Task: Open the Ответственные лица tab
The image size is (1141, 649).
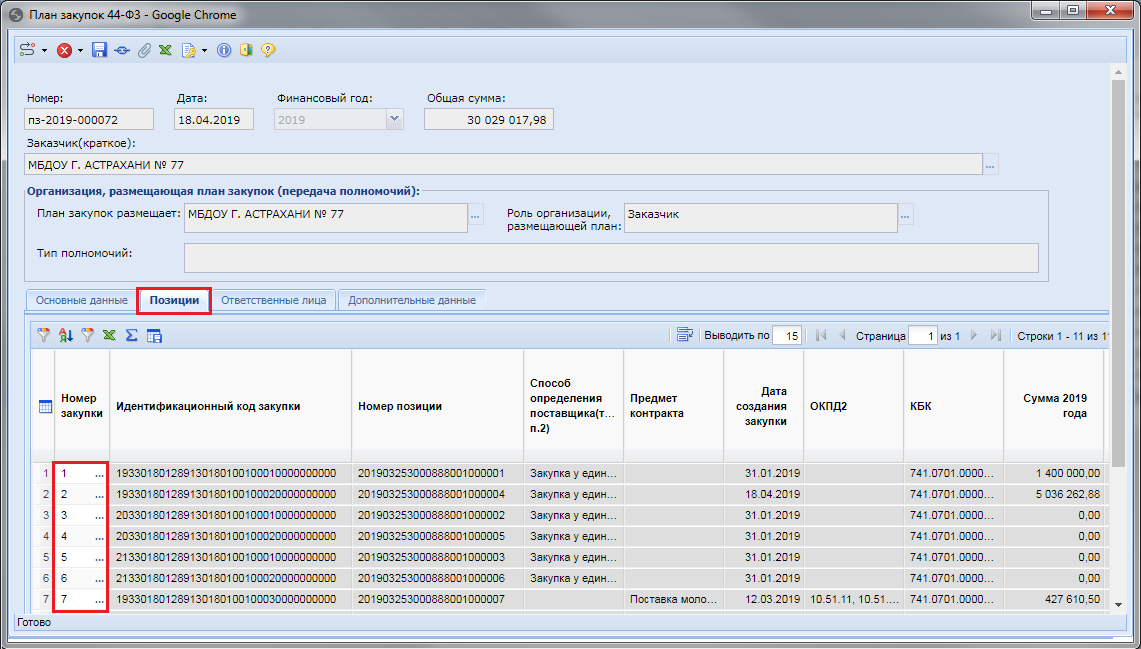Action: pyautogui.click(x=273, y=300)
